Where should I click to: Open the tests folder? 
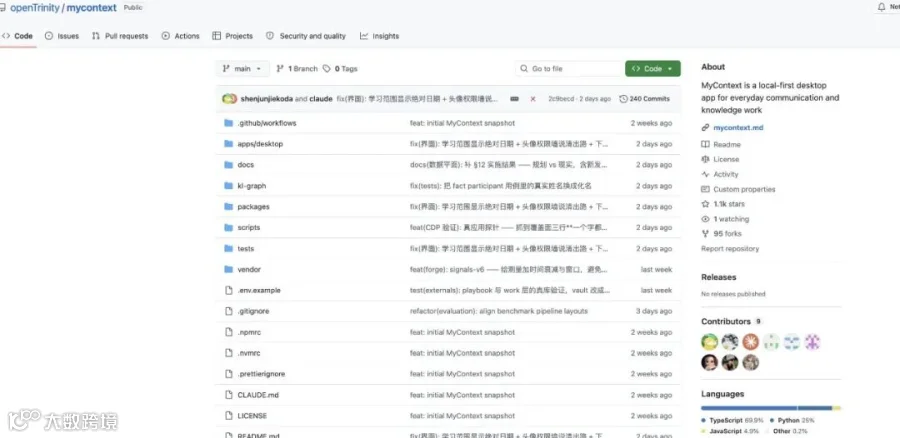tap(246, 249)
